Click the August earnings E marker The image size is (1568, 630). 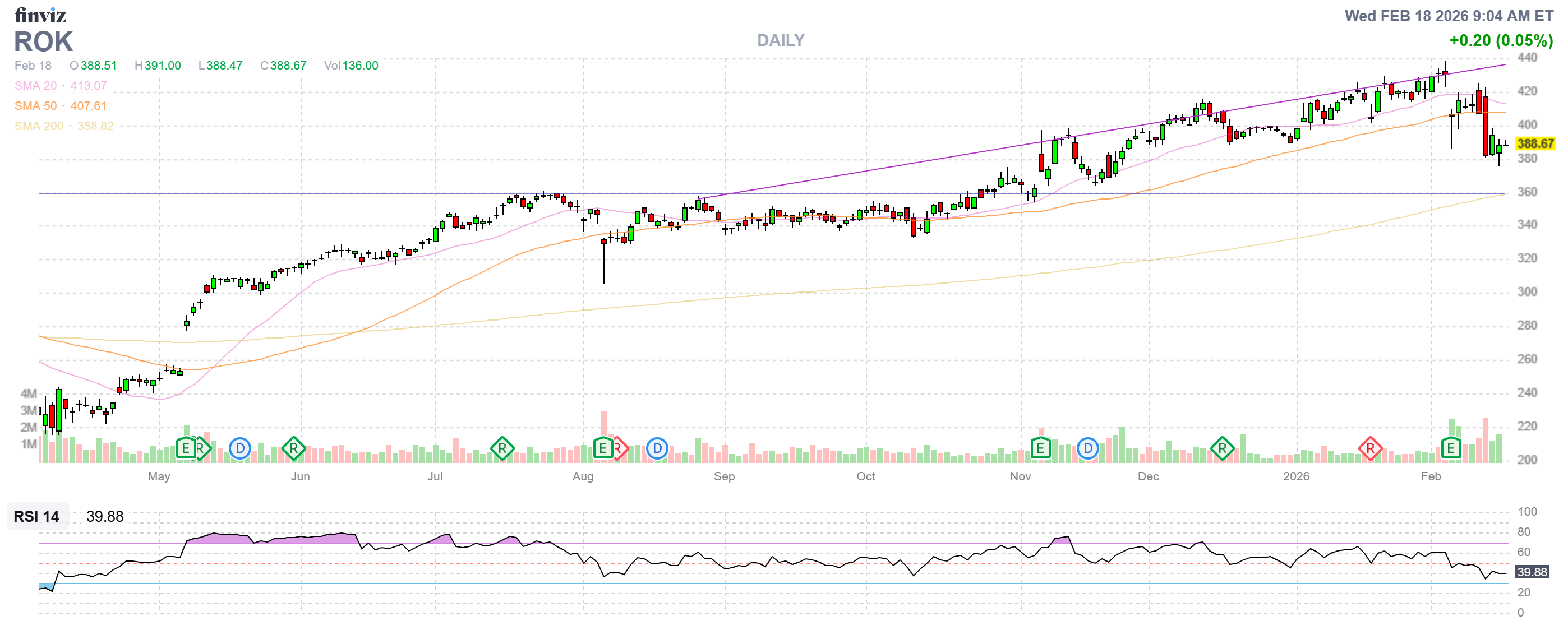click(x=603, y=450)
